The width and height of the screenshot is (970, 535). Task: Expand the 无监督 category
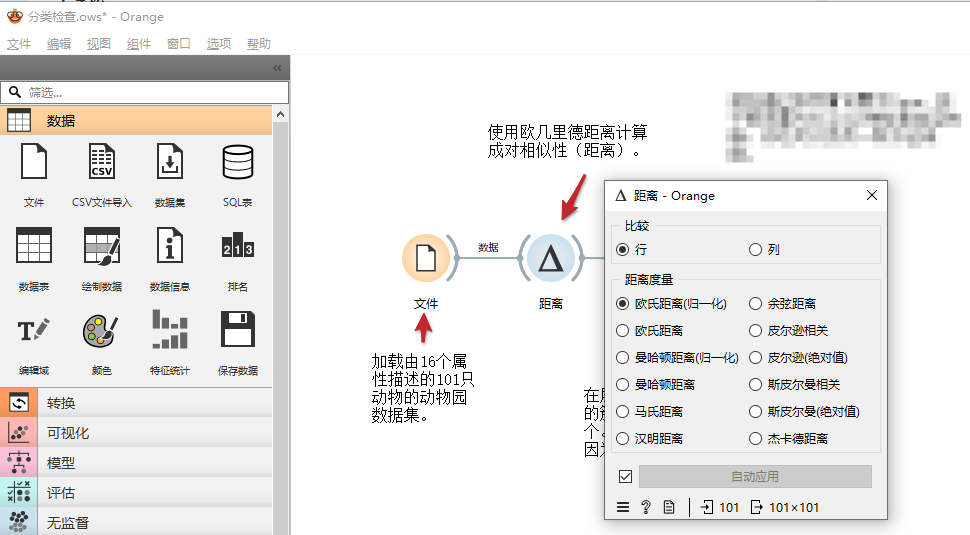136,521
